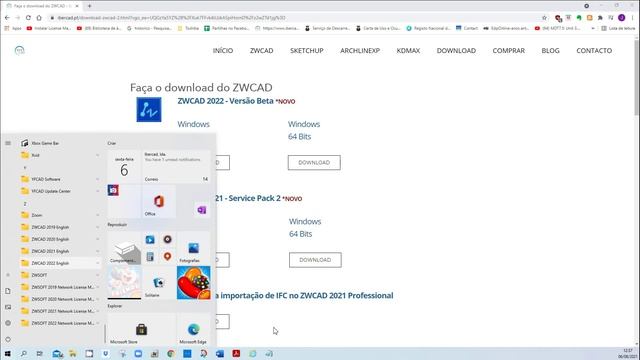
Task: Open DOWNLOAD menu item
Action: pyautogui.click(x=456, y=51)
